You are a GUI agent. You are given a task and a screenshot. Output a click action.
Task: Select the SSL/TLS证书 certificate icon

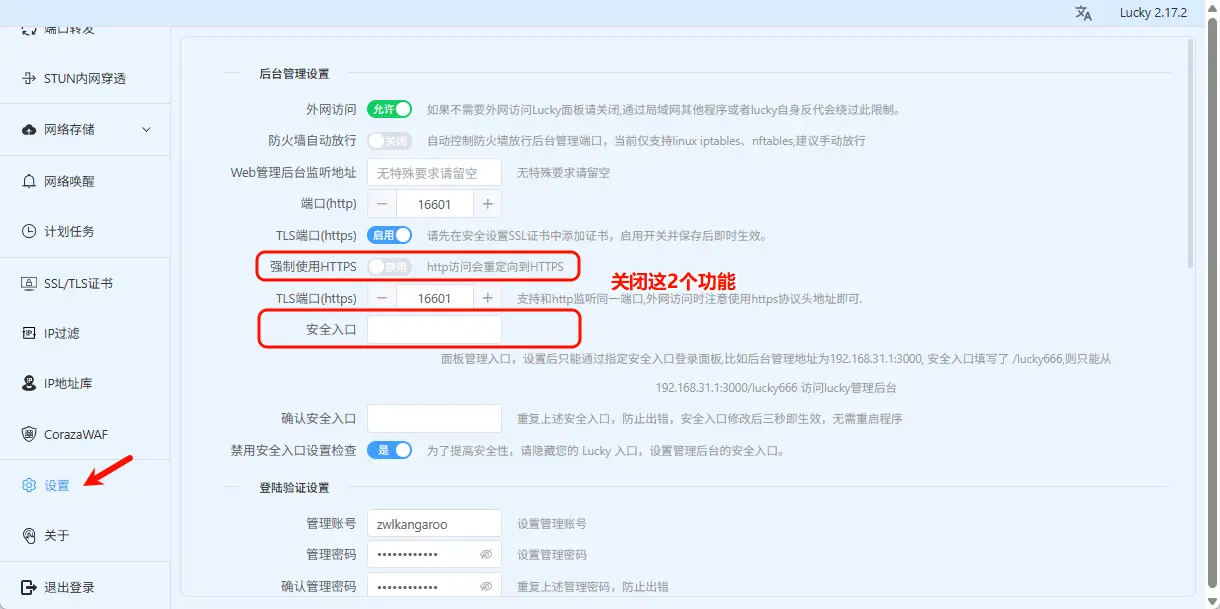click(29, 283)
